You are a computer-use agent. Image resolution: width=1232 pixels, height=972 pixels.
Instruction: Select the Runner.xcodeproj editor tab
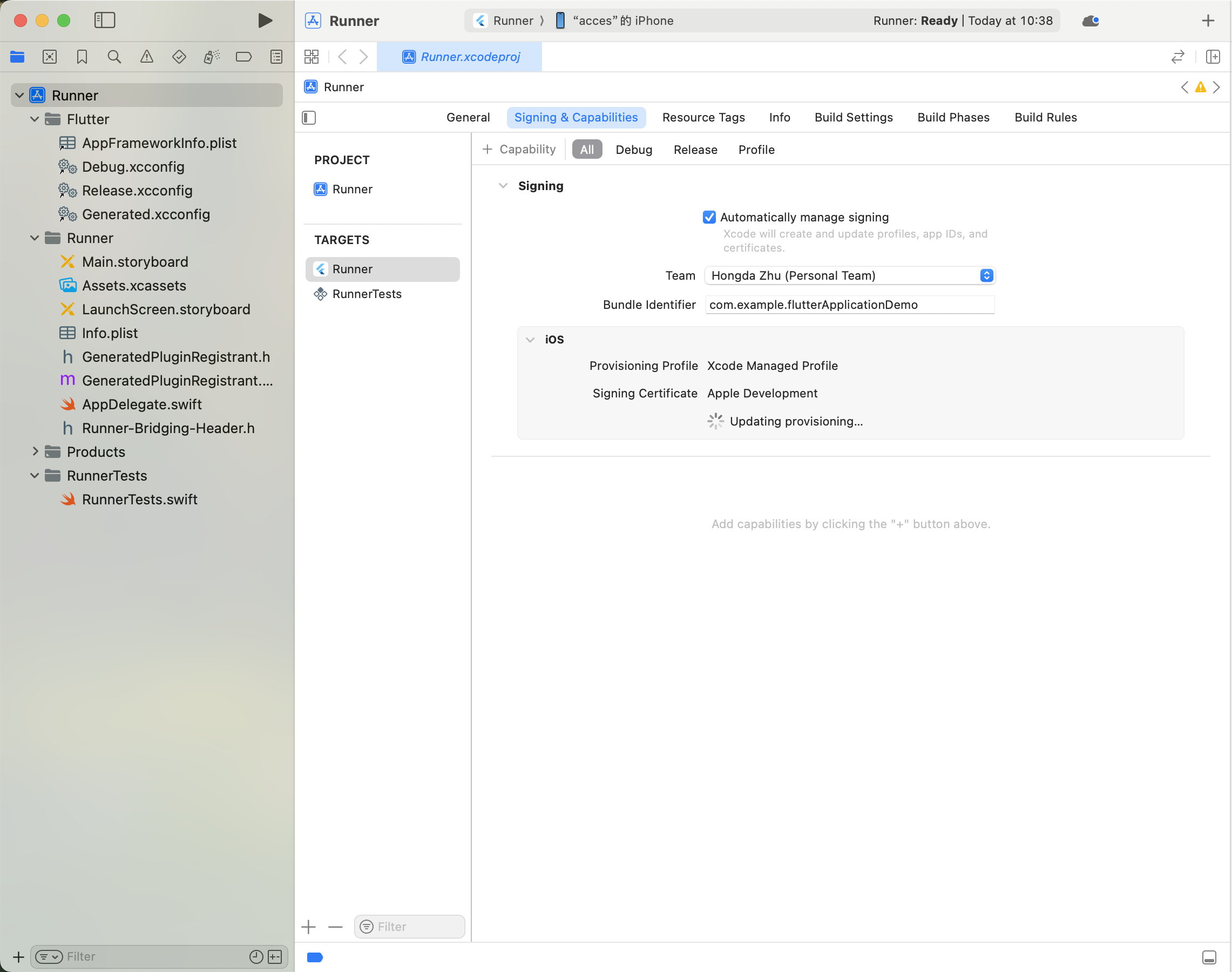pos(459,57)
